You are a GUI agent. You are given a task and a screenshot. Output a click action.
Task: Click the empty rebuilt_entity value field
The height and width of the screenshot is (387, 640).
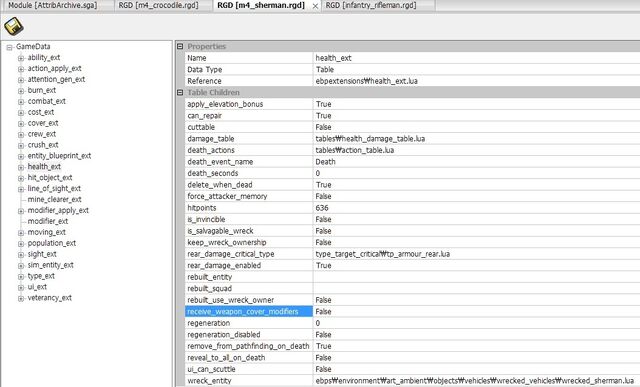click(x=476, y=277)
